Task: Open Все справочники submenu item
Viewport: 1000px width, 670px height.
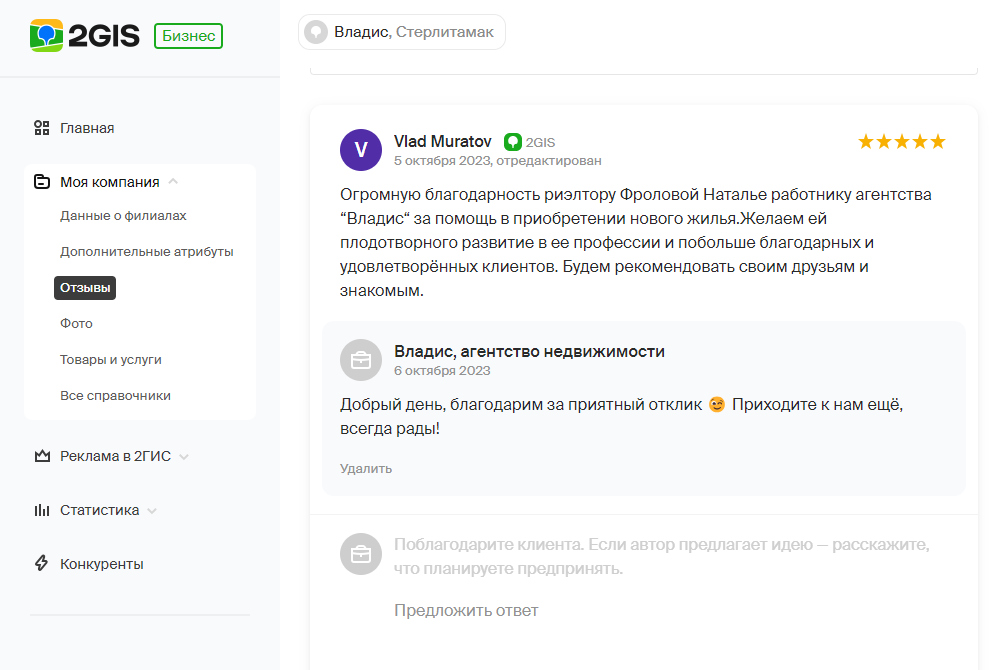Action: pyautogui.click(x=115, y=395)
